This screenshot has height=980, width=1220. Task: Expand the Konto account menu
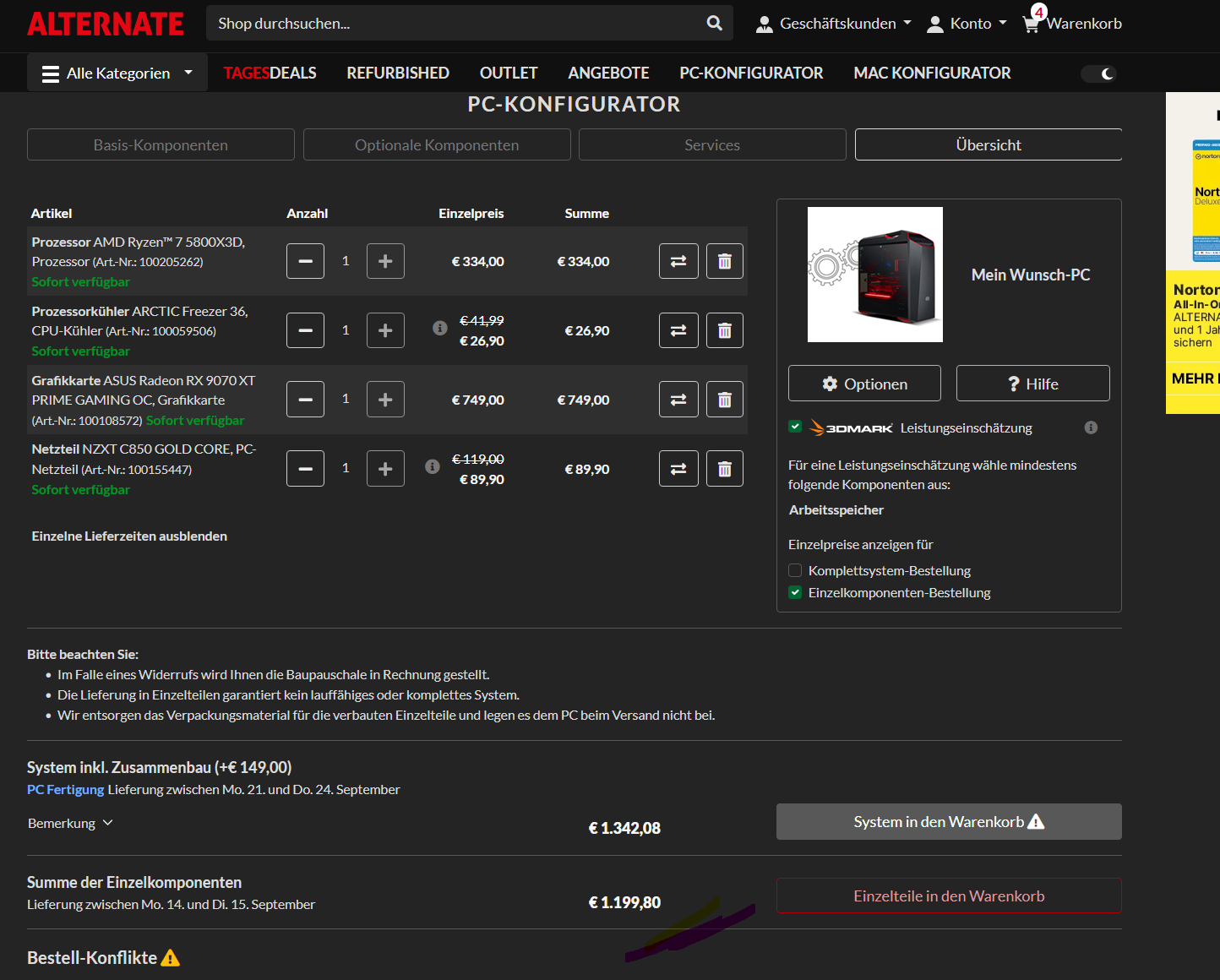(x=967, y=24)
